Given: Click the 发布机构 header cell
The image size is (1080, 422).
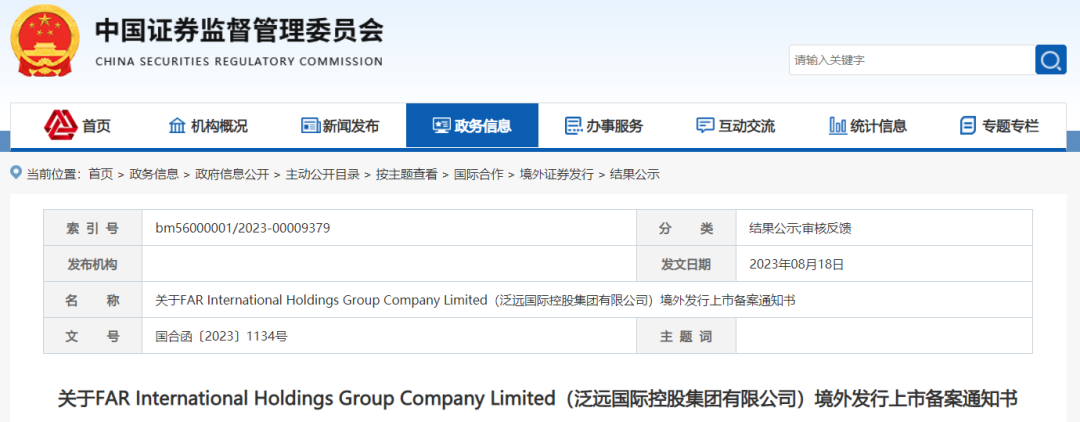Looking at the screenshot, I should (x=93, y=264).
